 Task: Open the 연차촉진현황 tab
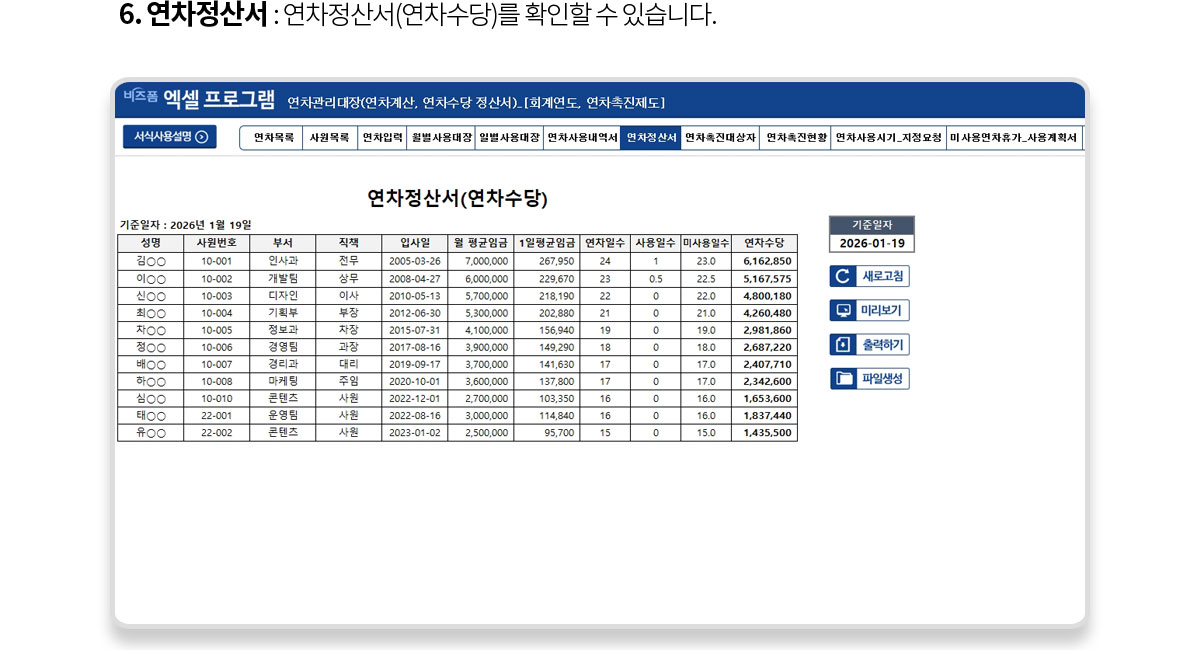tap(795, 138)
